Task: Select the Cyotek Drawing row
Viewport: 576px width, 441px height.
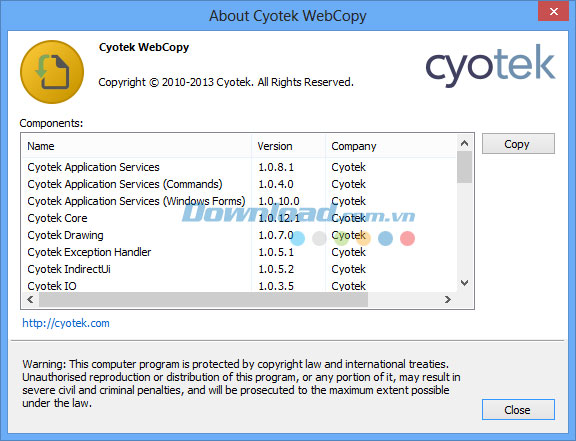Action: pyautogui.click(x=240, y=235)
